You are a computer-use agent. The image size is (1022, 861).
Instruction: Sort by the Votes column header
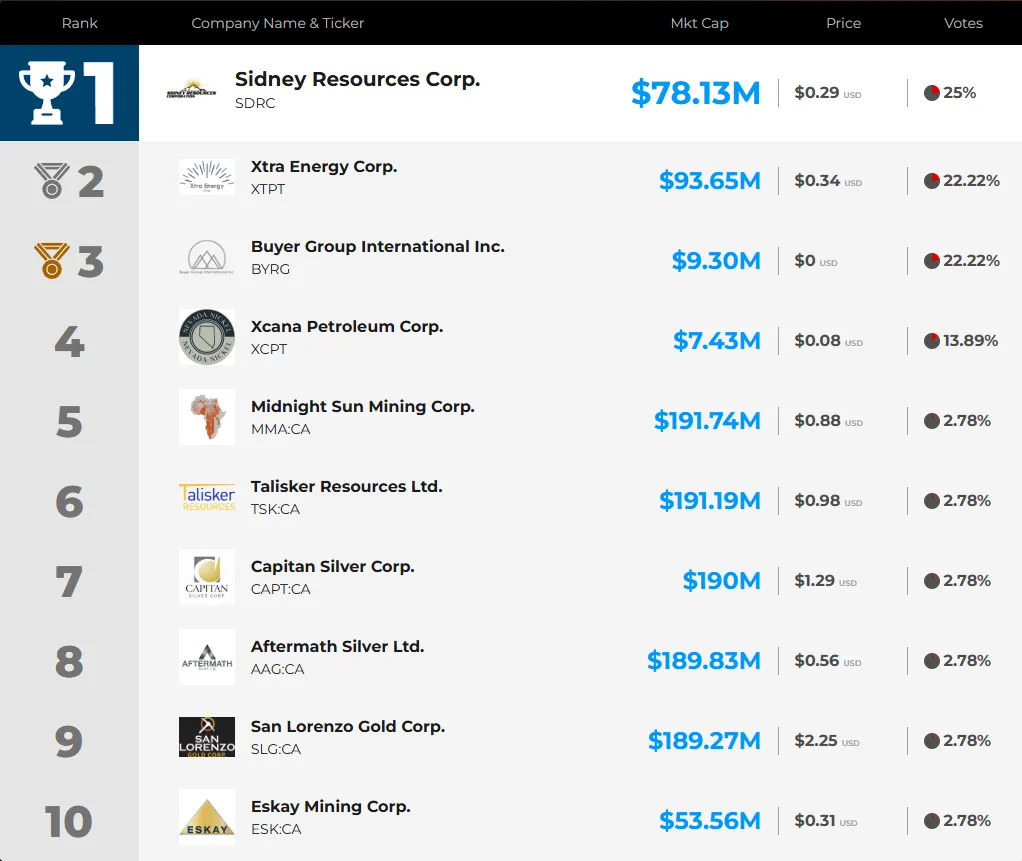coord(963,23)
